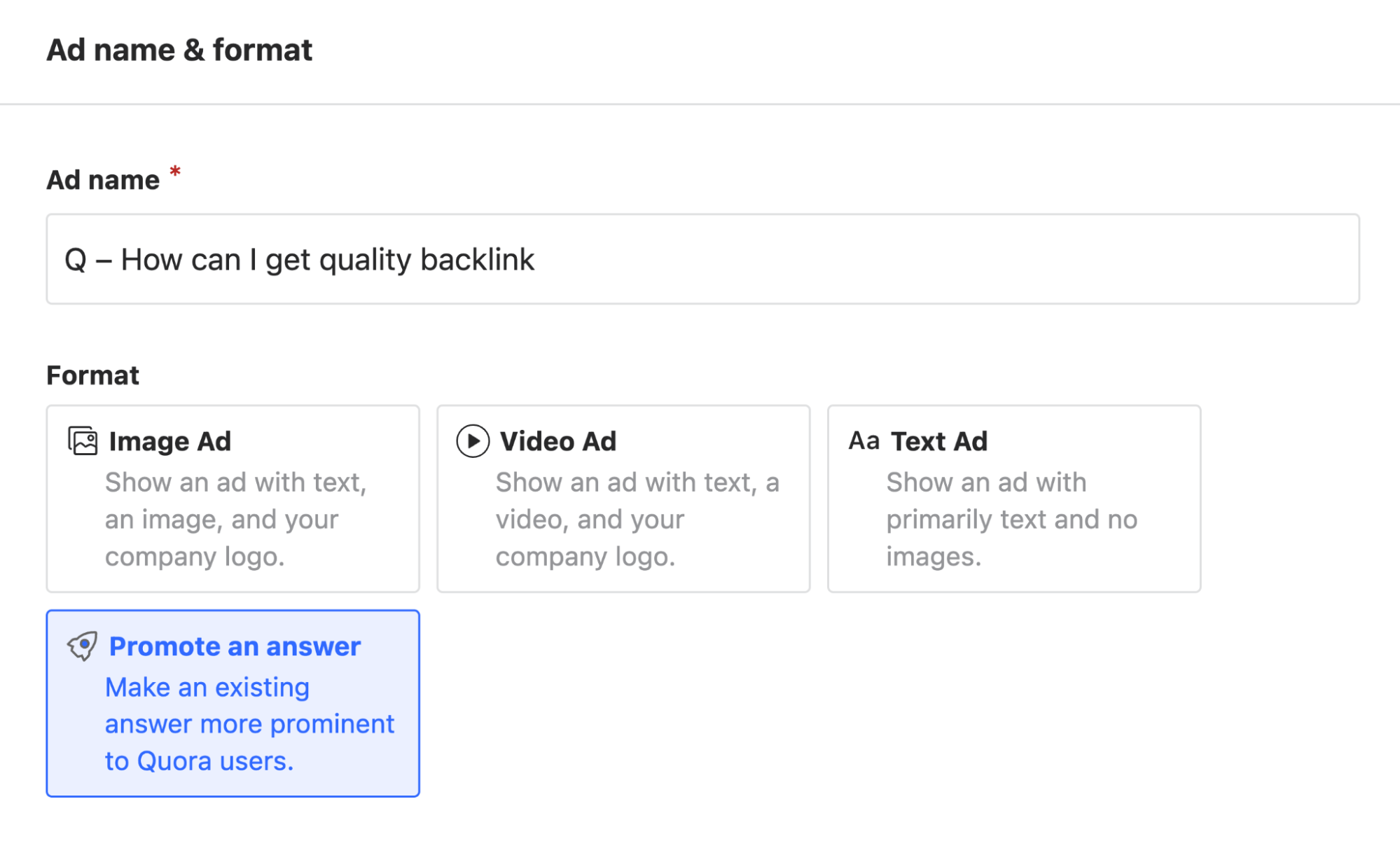
Task: Select the Image Ad format
Action: [233, 499]
